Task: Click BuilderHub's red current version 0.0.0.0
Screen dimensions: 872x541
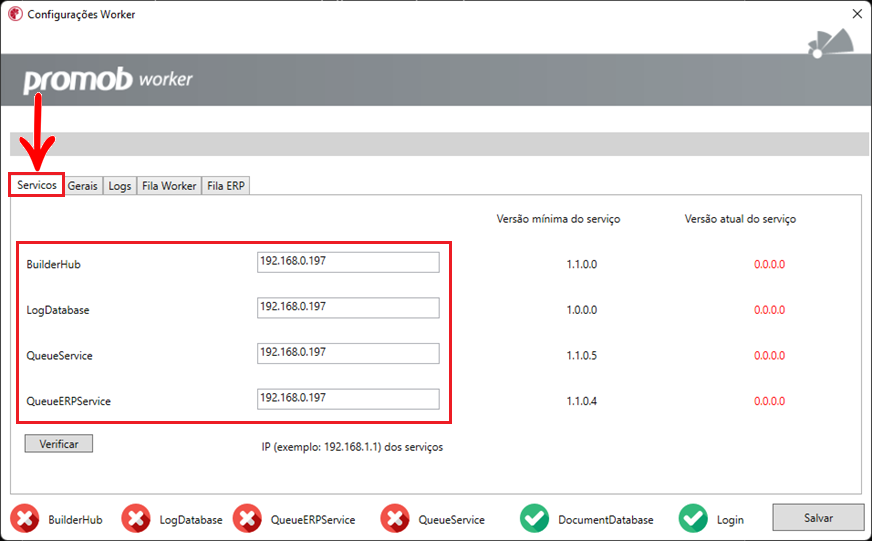Action: pyautogui.click(x=770, y=264)
